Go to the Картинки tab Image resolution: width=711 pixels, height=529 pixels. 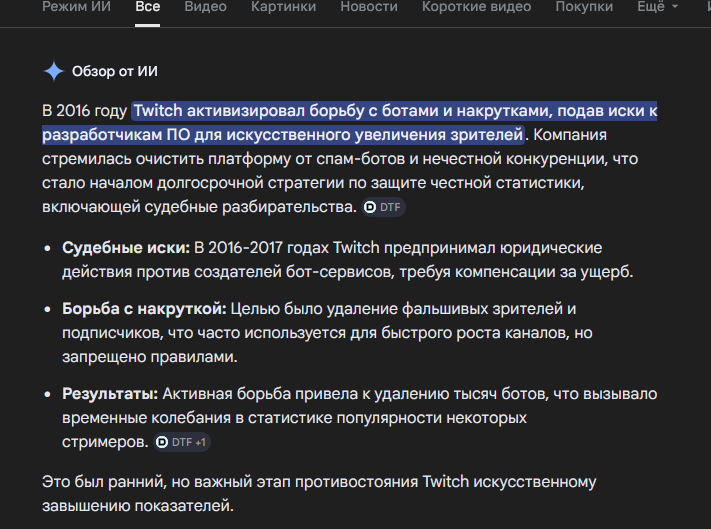click(x=283, y=7)
